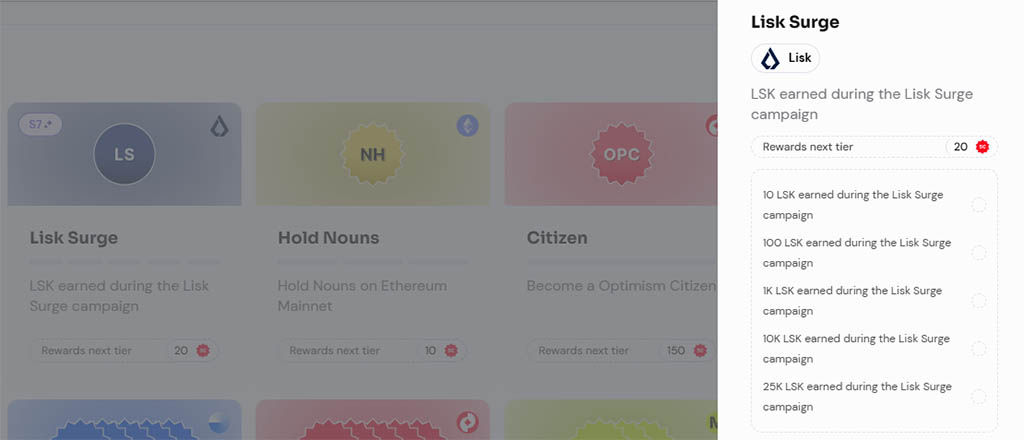Click Rewards next tier pill in side panel

tap(874, 147)
